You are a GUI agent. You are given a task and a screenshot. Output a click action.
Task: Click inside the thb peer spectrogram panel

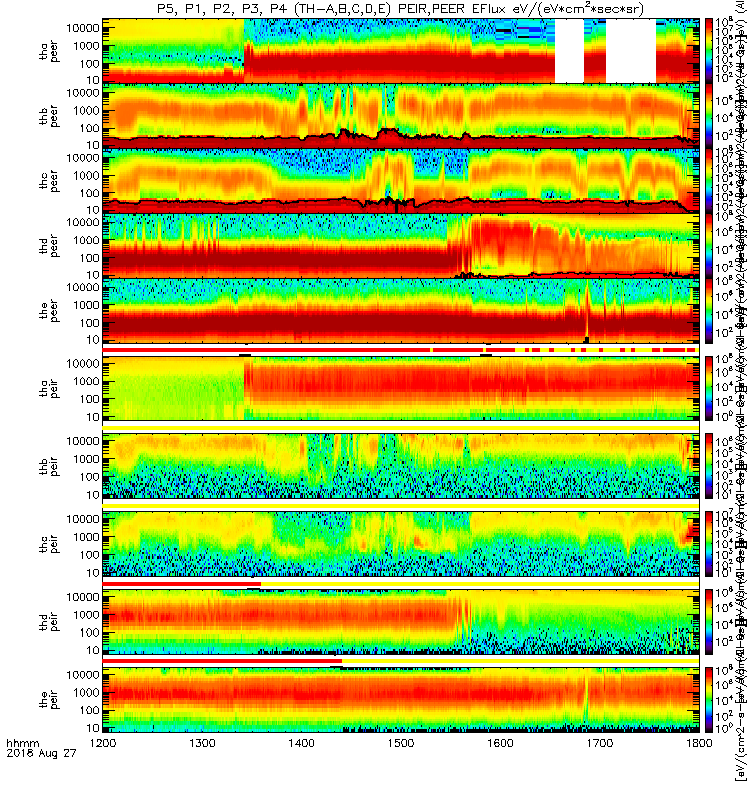[401, 115]
